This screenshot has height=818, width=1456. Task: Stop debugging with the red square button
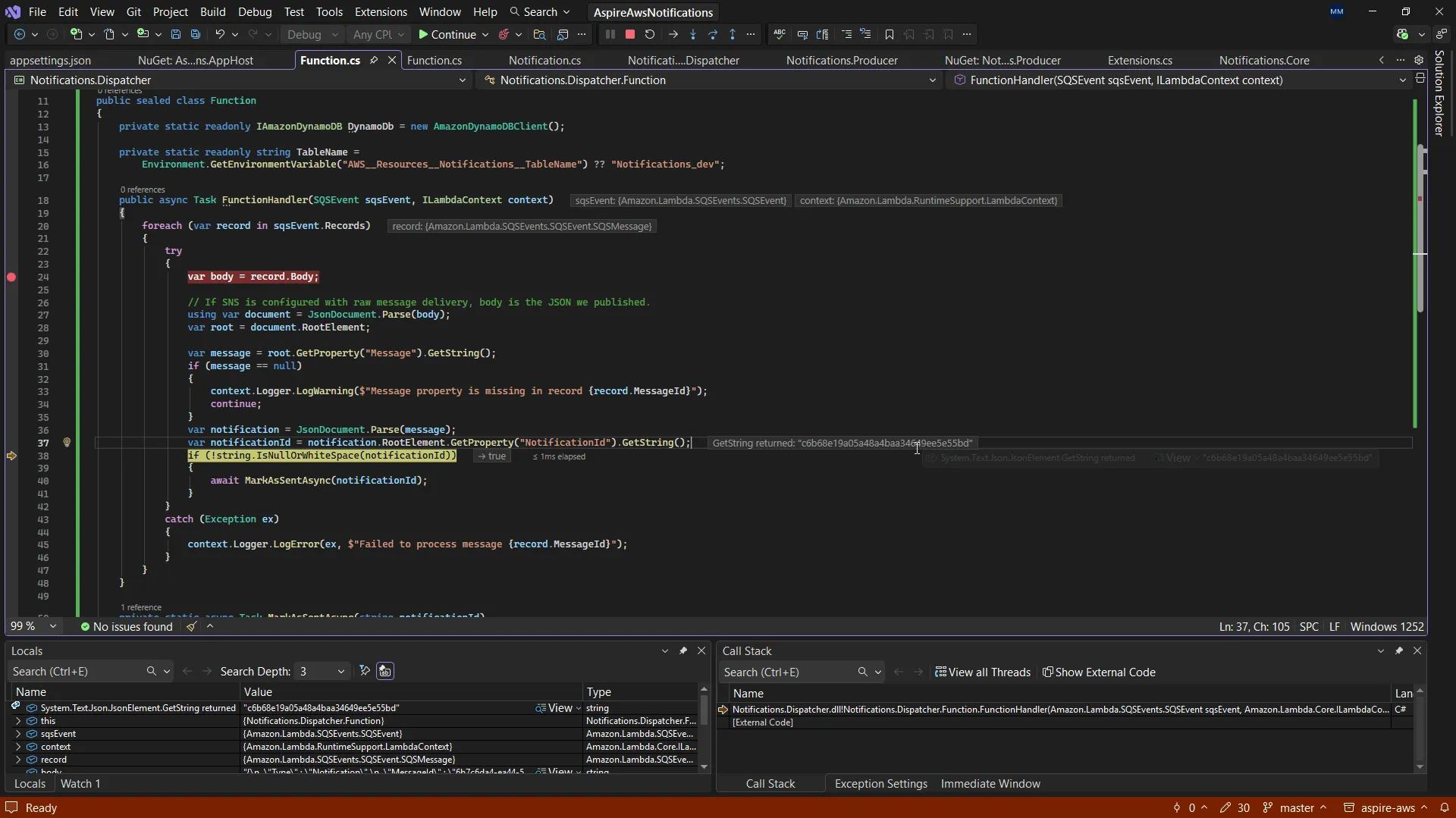click(x=629, y=34)
